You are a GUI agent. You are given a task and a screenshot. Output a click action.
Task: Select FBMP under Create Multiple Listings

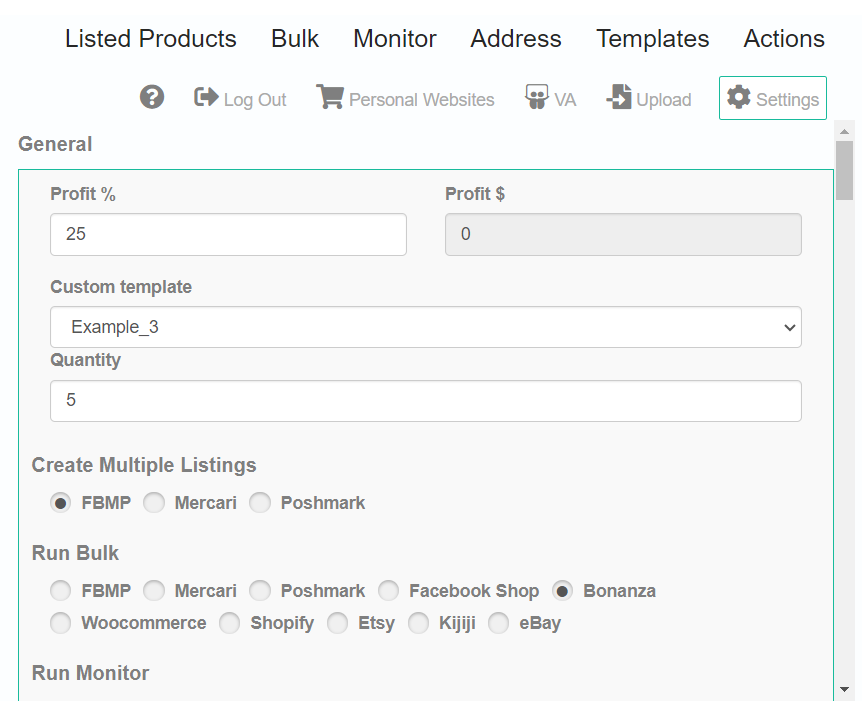[x=60, y=503]
